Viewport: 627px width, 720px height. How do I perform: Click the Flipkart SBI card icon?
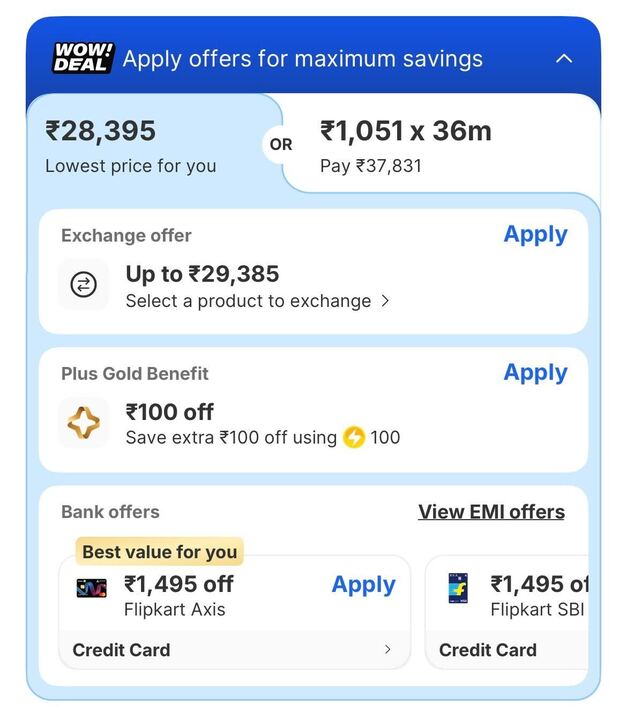pyautogui.click(x=458, y=588)
